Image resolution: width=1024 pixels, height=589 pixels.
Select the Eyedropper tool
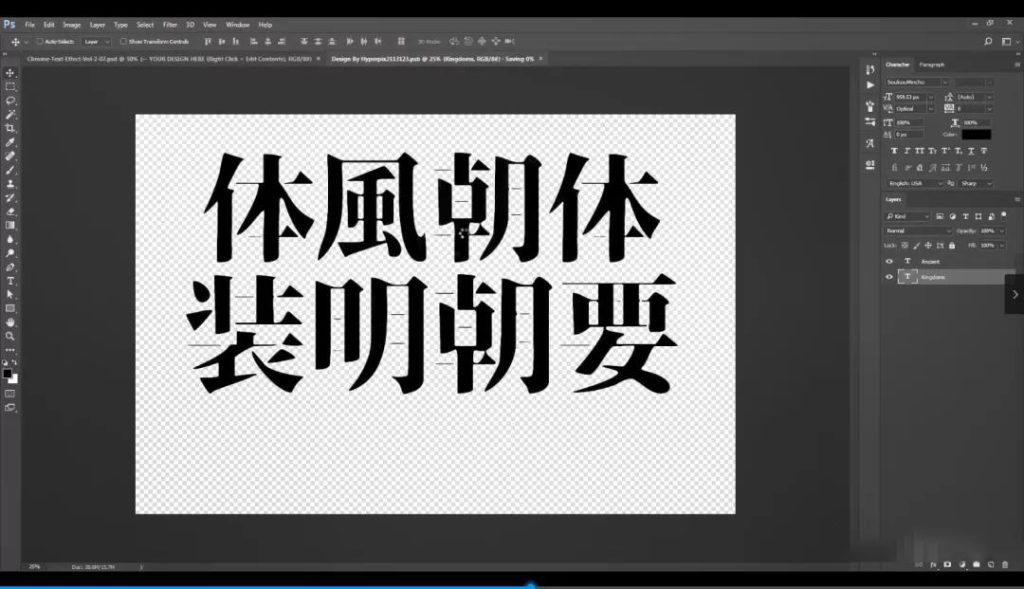tap(11, 143)
